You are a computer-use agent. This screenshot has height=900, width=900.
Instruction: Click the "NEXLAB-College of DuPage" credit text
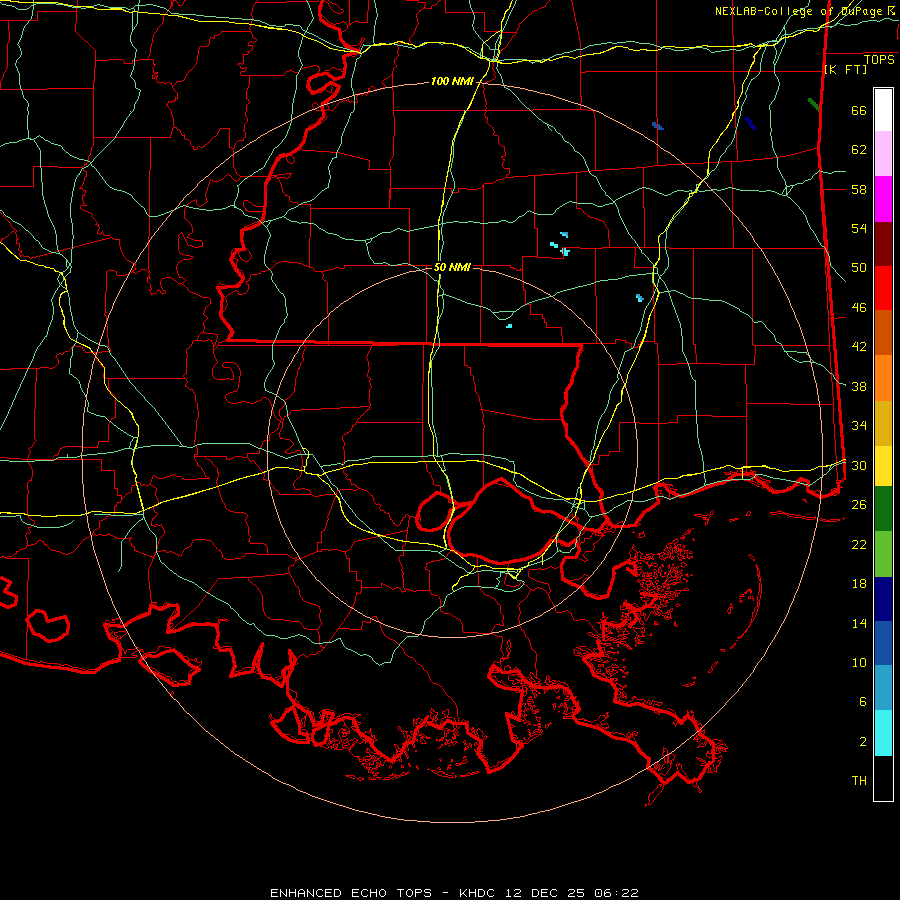pyautogui.click(x=798, y=11)
